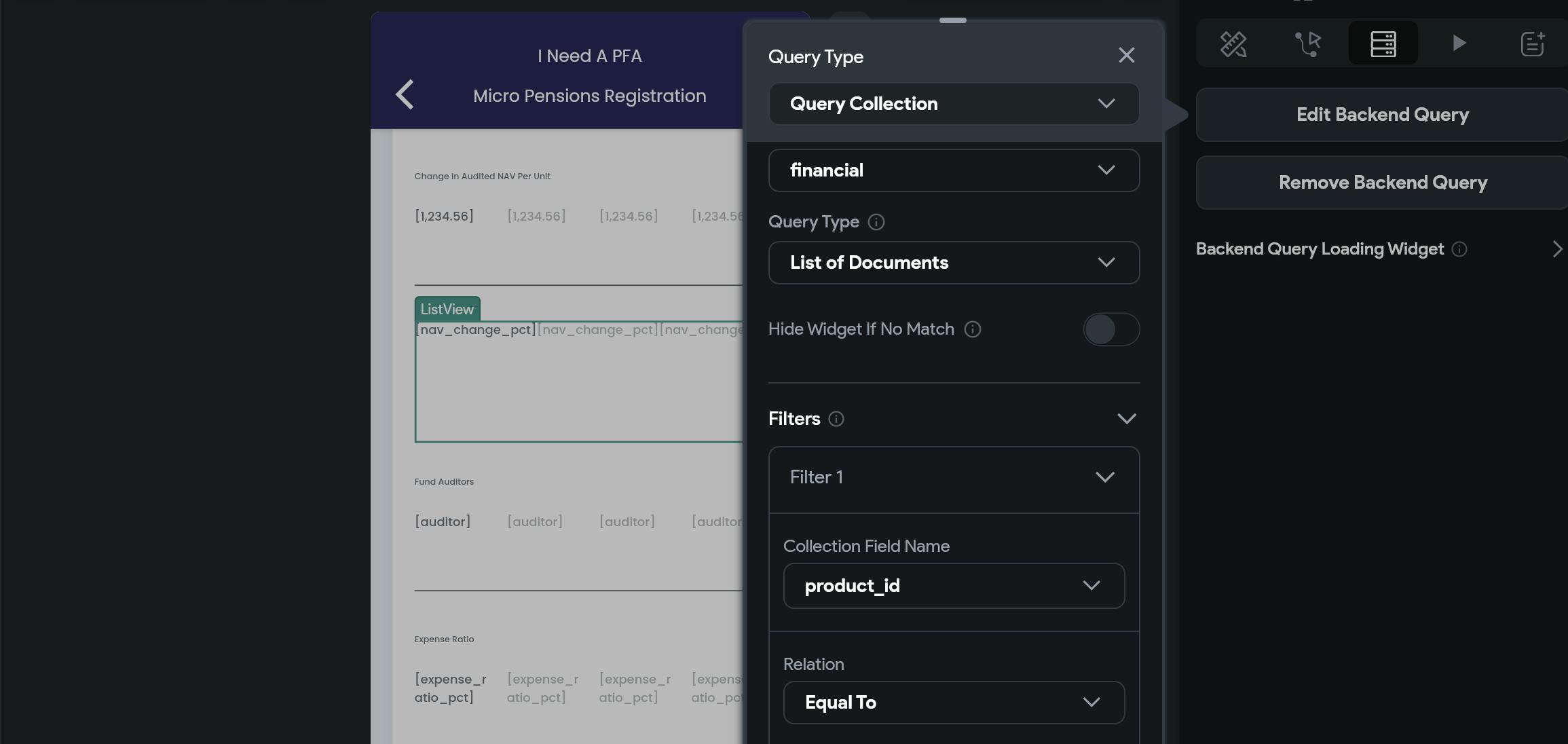Click the back arrow navigation icon
Image resolution: width=1568 pixels, height=744 pixels.
coord(403,95)
